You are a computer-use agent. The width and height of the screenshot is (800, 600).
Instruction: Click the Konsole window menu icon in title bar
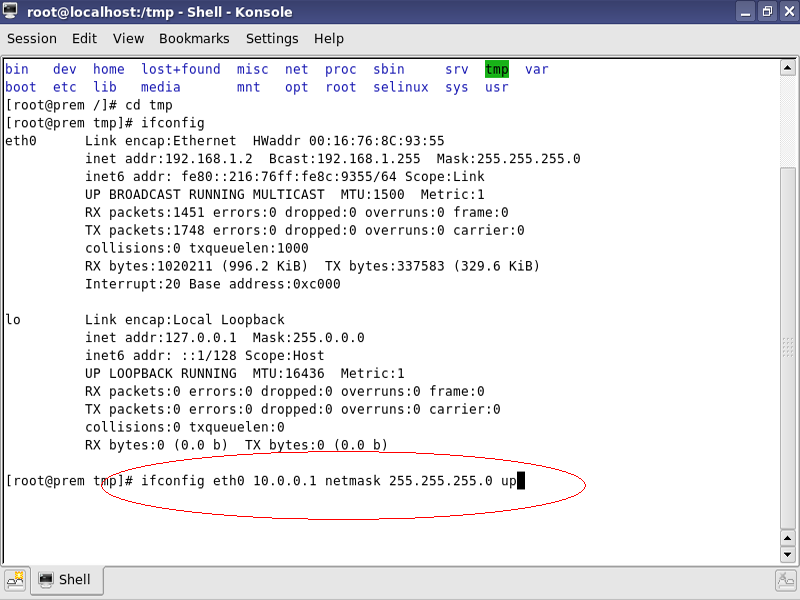[13, 13]
